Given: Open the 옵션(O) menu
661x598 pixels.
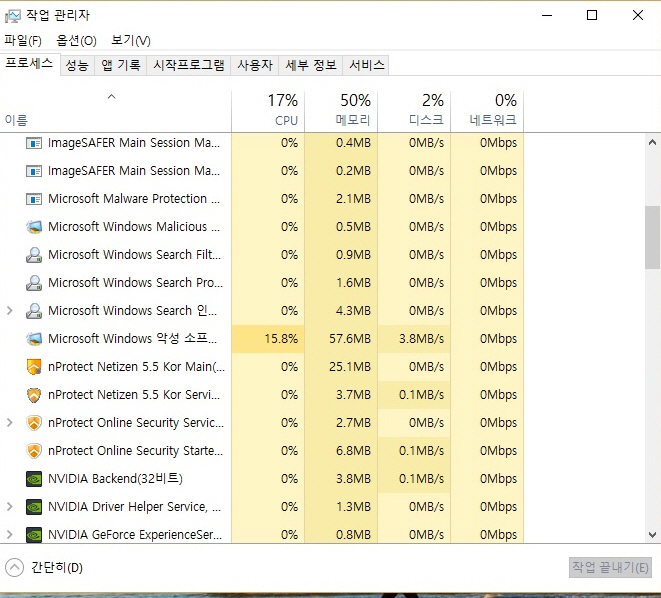Looking at the screenshot, I should [76, 40].
